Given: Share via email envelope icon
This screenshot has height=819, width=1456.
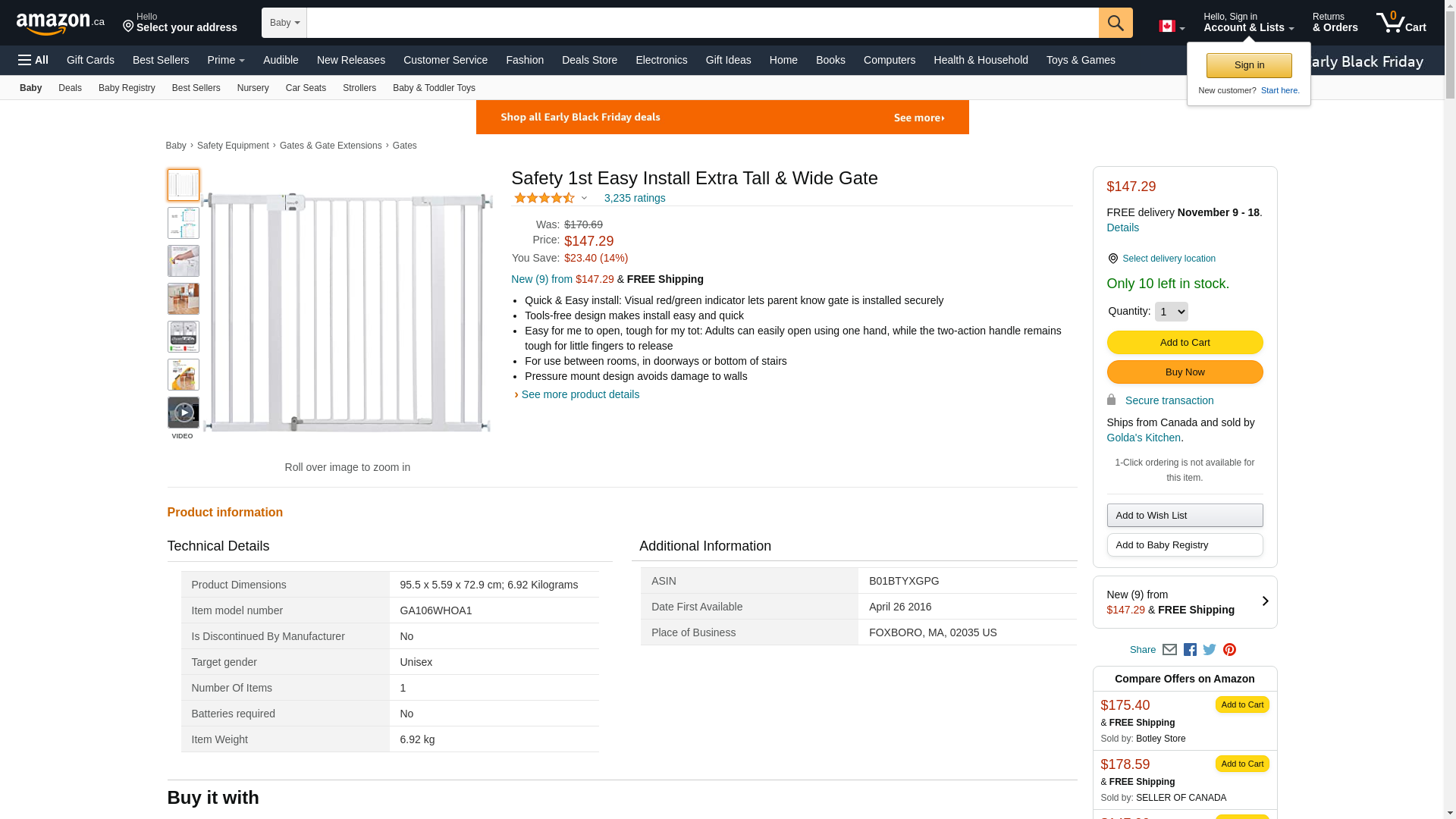Looking at the screenshot, I should 1169,650.
